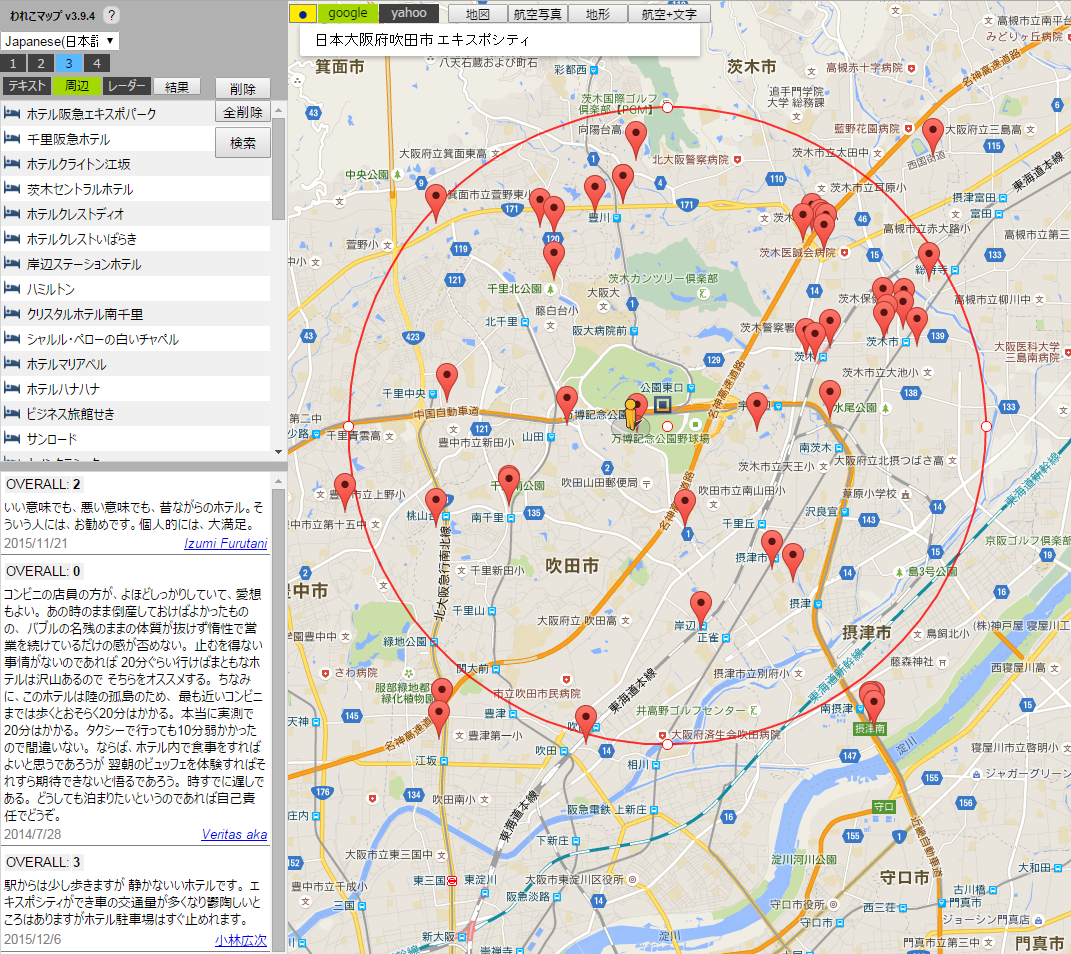Image resolution: width=1071 pixels, height=954 pixels.
Task: Select シャルル・ペローの白いチャペル entry
Action: click(135, 339)
